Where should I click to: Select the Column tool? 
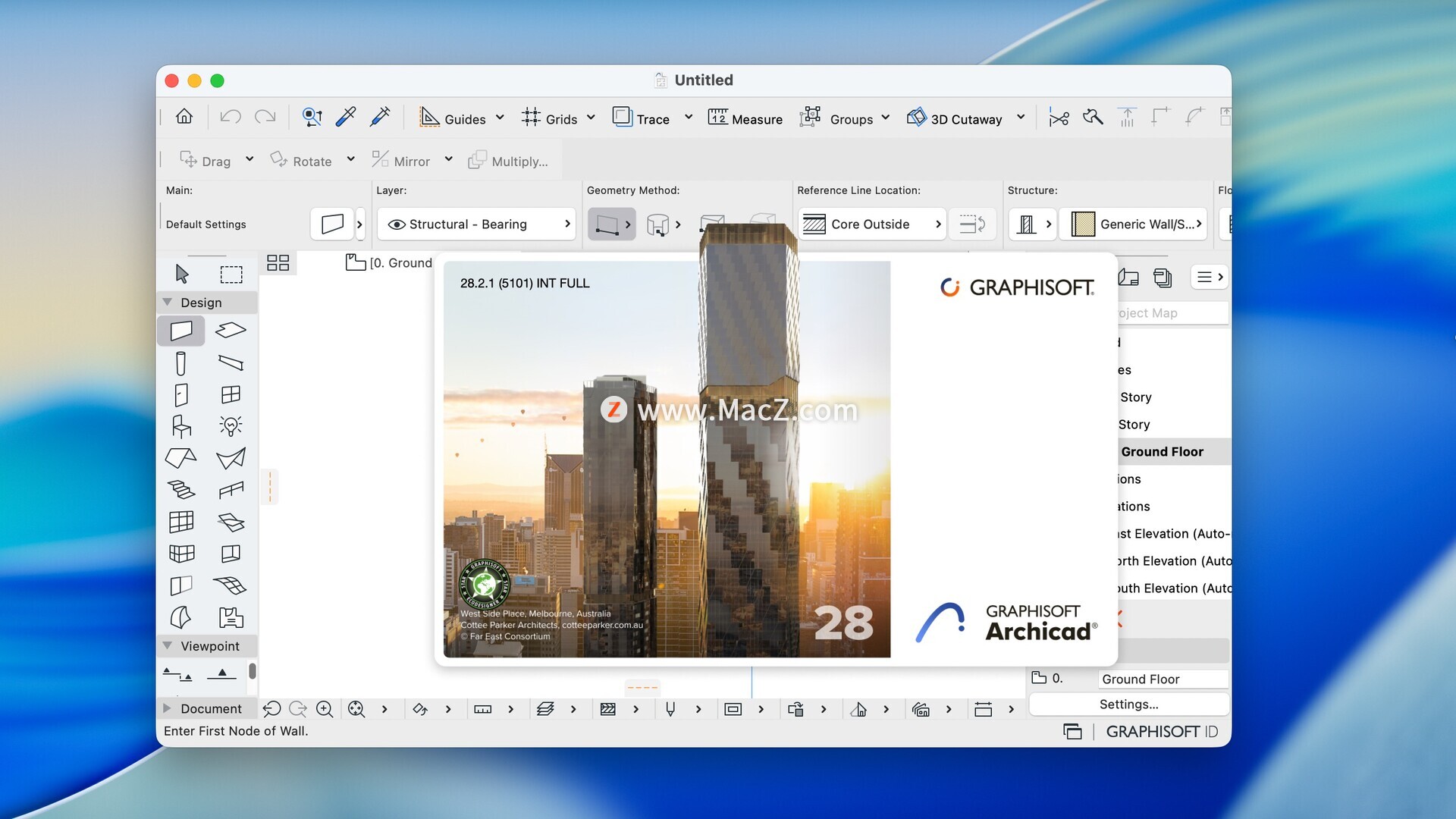pos(181,363)
